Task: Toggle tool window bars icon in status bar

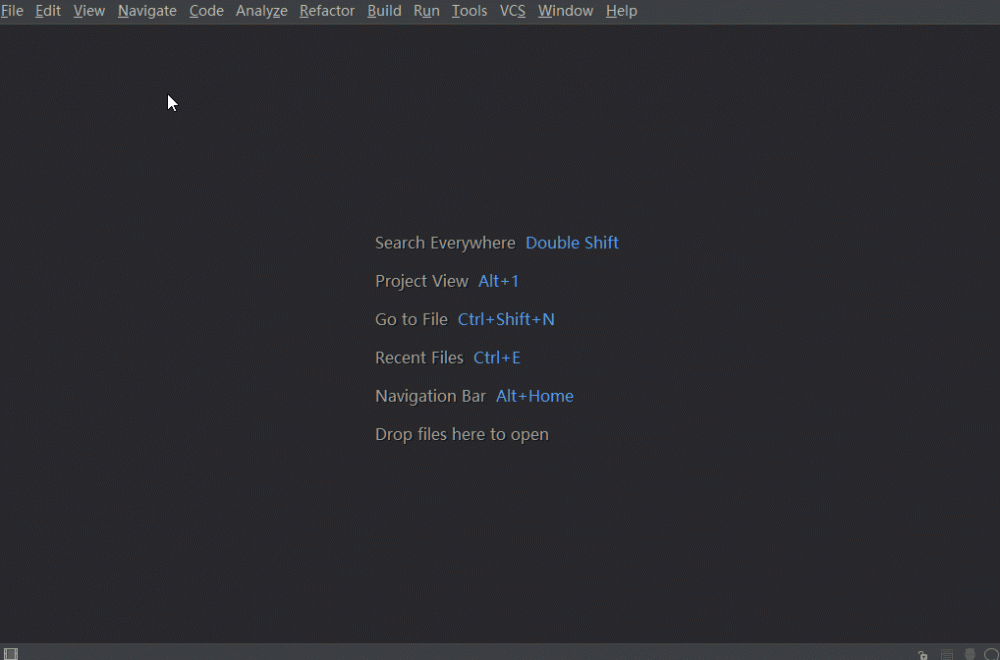Action: (11, 654)
